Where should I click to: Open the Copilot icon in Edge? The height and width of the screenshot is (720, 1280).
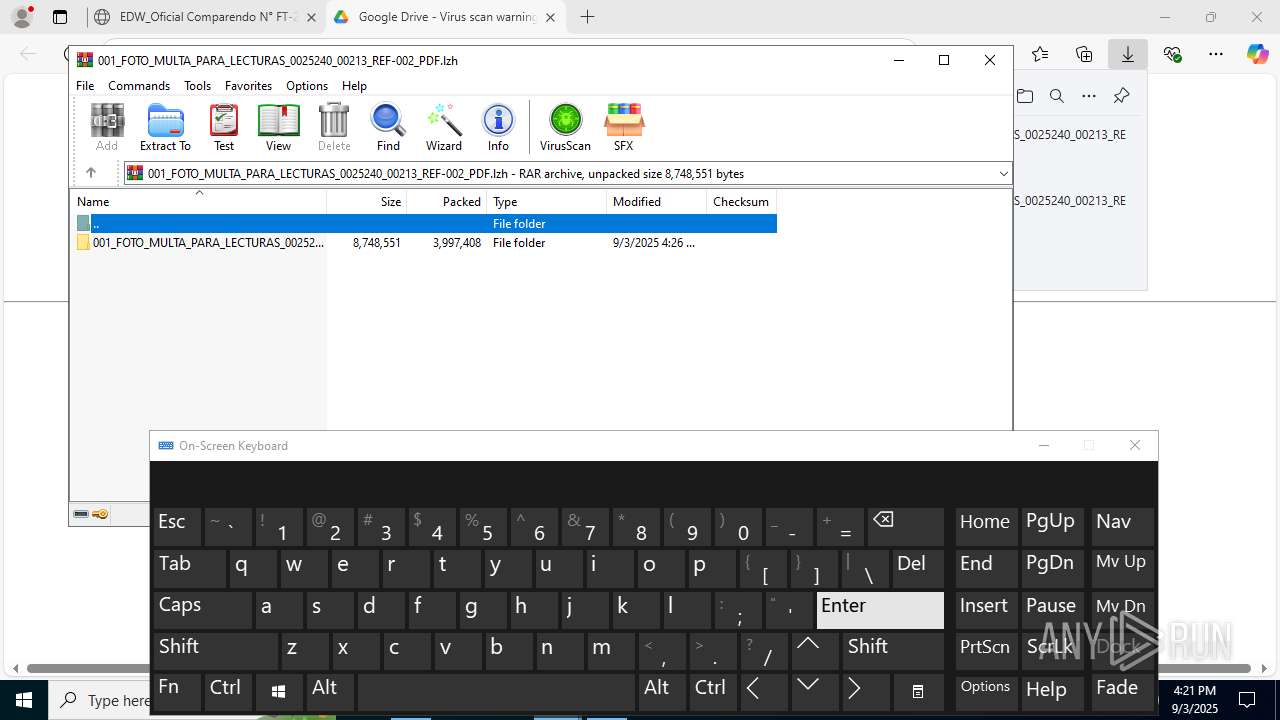(1257, 54)
